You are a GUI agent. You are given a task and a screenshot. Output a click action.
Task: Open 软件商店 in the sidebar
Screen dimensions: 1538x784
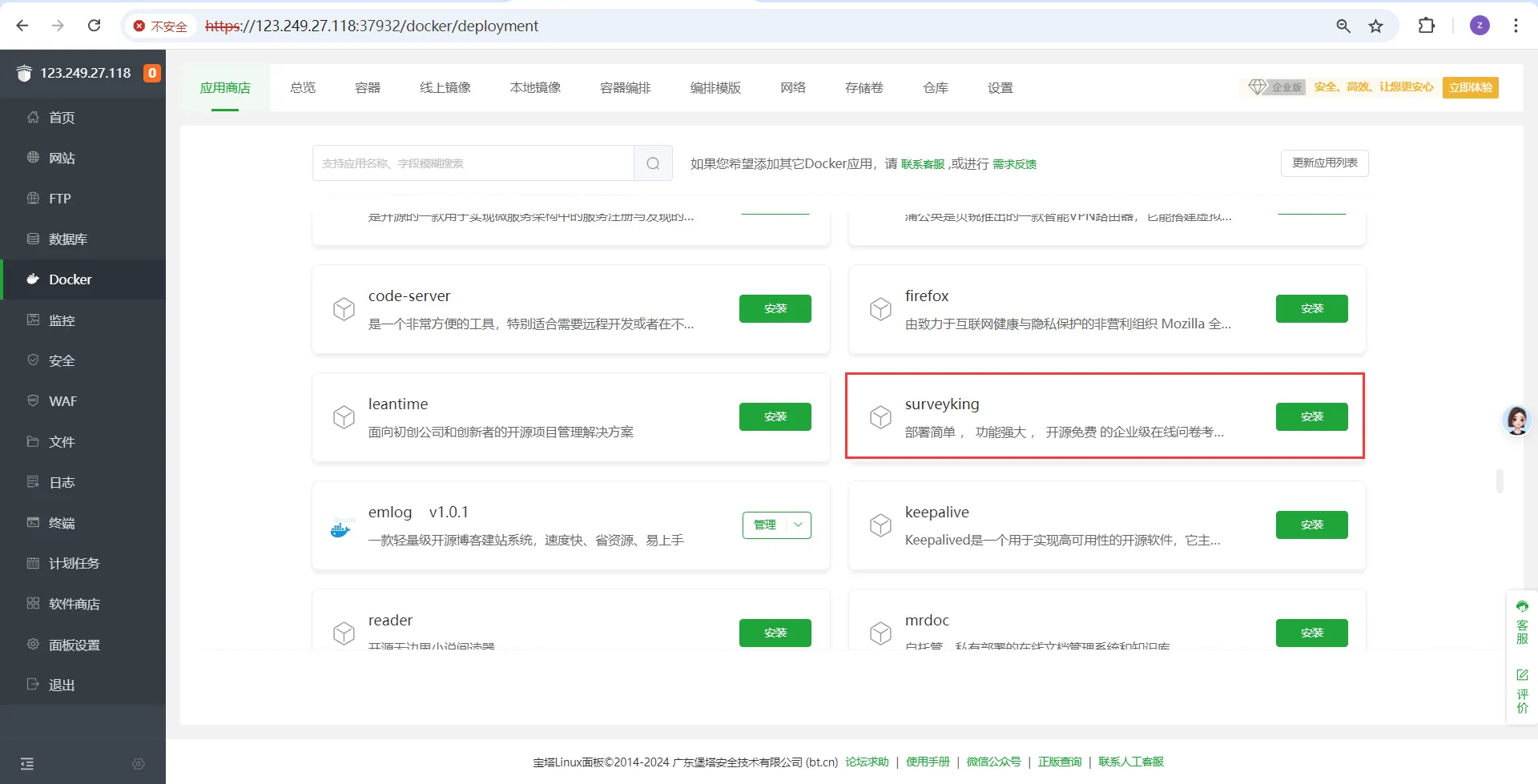(x=83, y=604)
